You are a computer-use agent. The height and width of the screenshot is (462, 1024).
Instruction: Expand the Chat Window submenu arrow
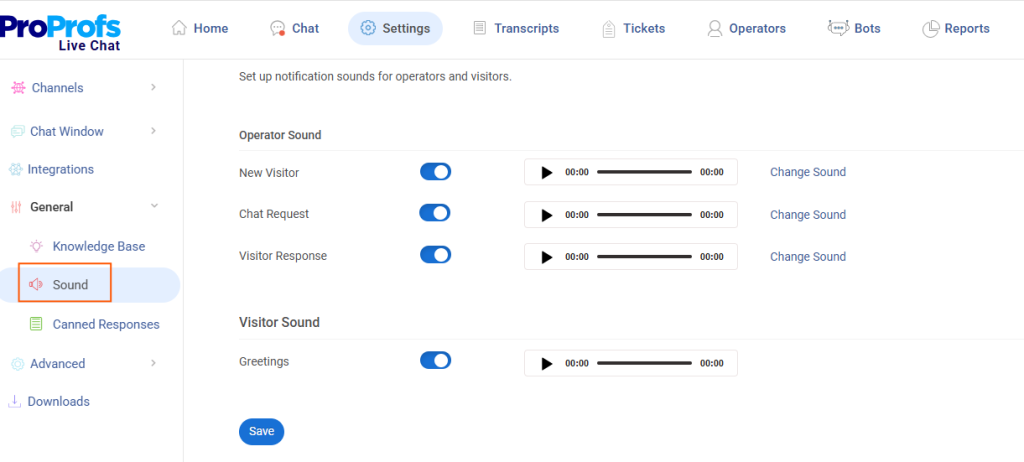pos(153,131)
